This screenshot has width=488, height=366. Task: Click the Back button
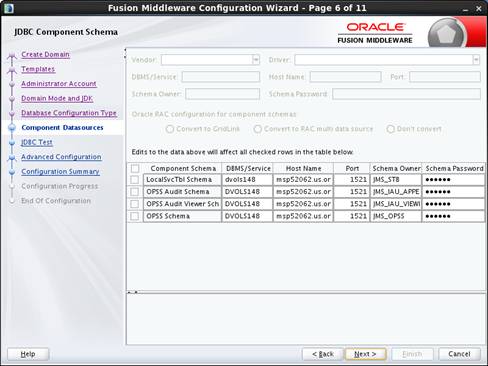coord(323,354)
